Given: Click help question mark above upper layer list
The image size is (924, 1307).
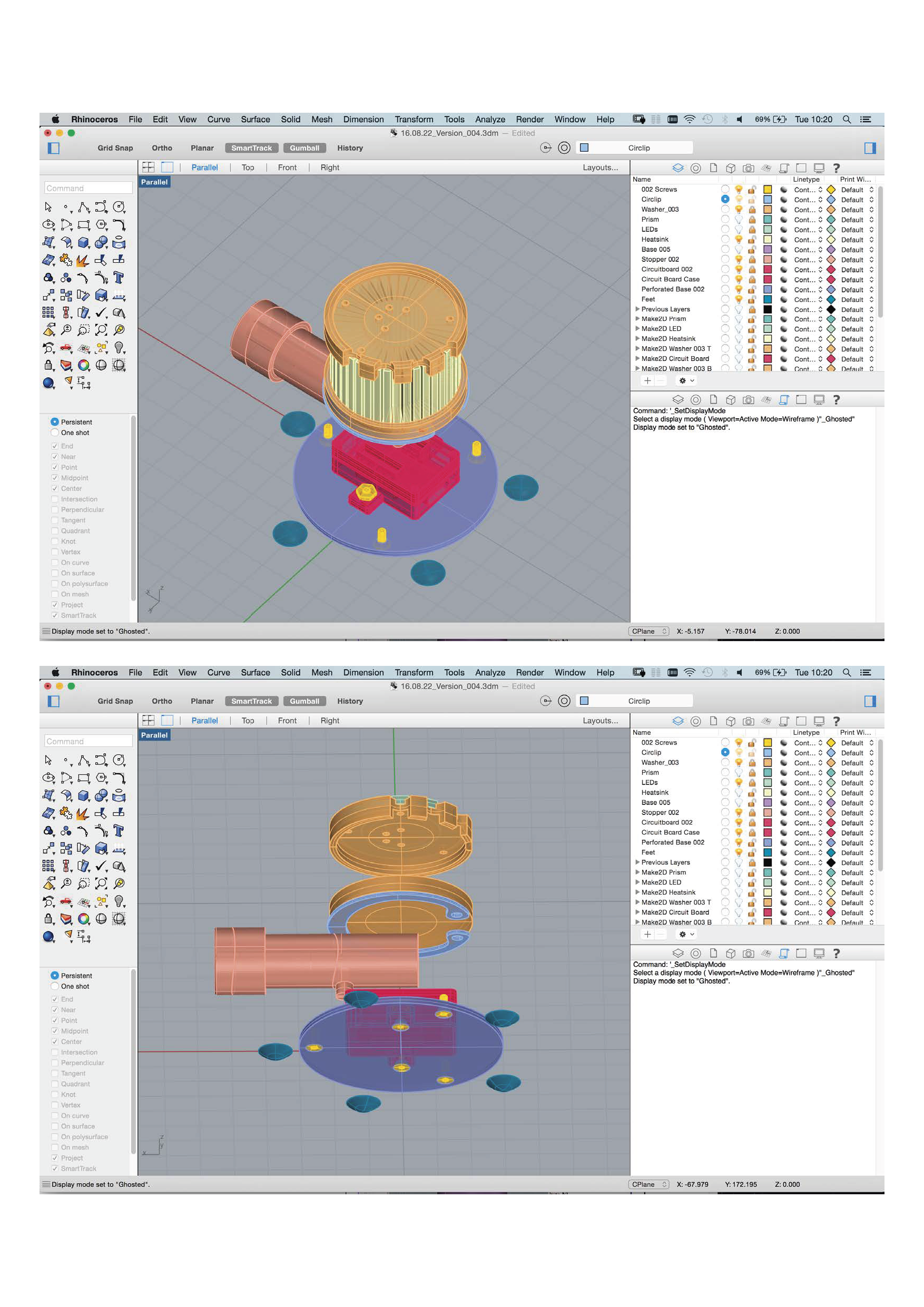Looking at the screenshot, I should pyautogui.click(x=835, y=168).
